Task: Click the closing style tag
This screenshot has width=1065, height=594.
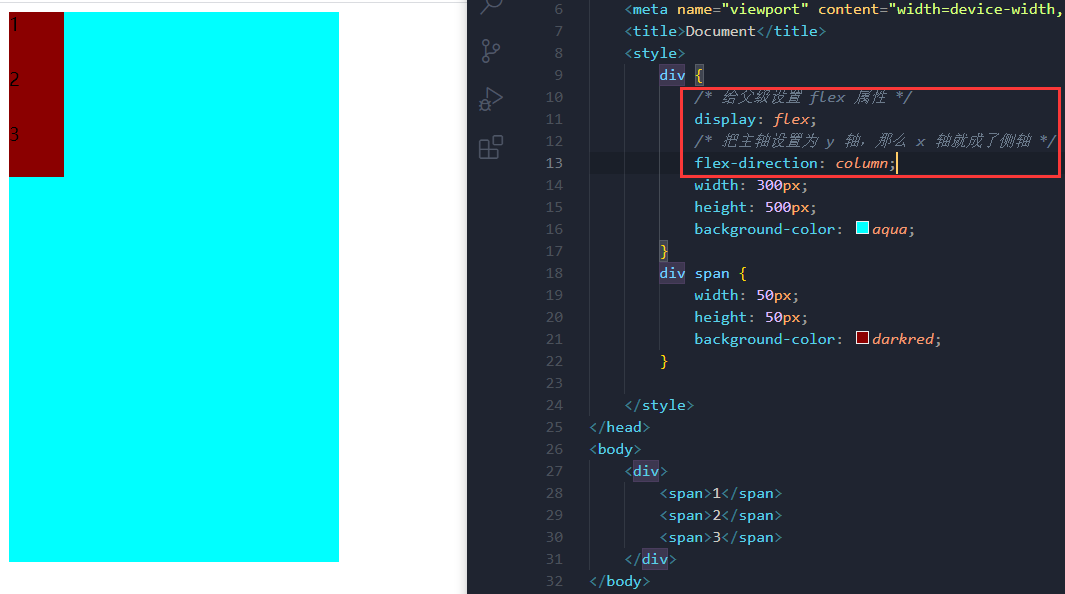Action: (x=658, y=405)
